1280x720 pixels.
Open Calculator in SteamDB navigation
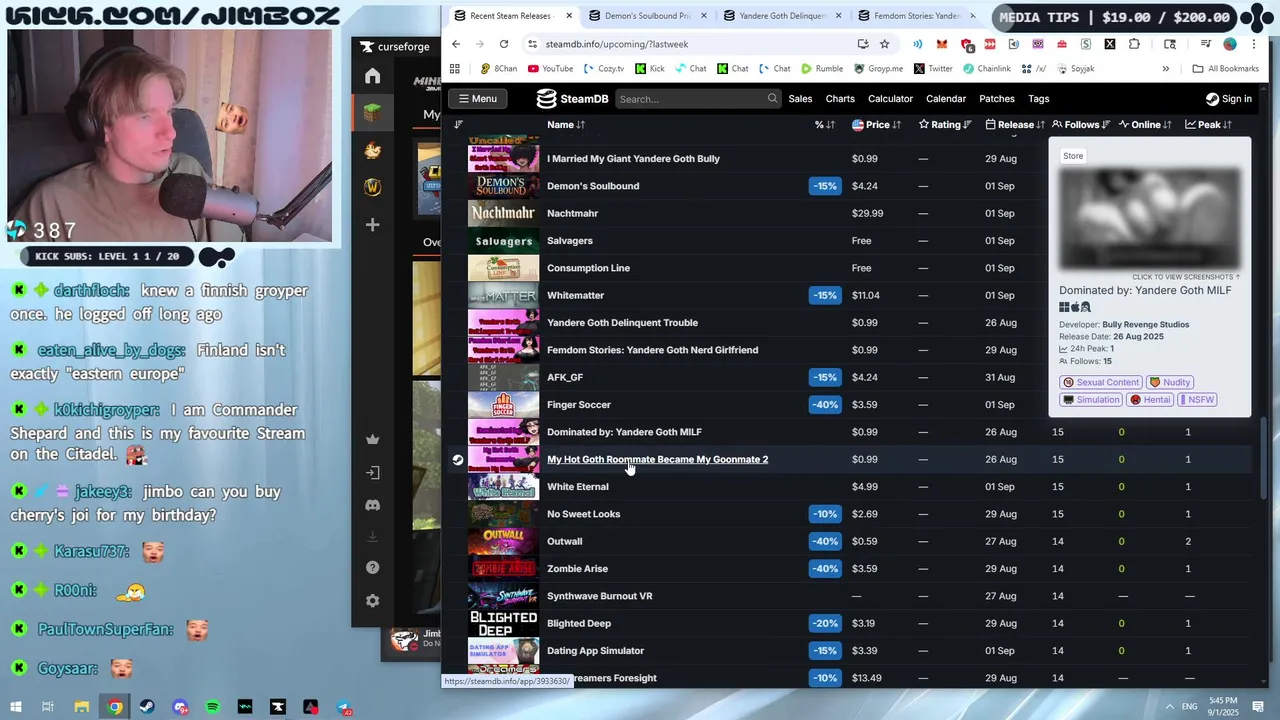point(890,98)
